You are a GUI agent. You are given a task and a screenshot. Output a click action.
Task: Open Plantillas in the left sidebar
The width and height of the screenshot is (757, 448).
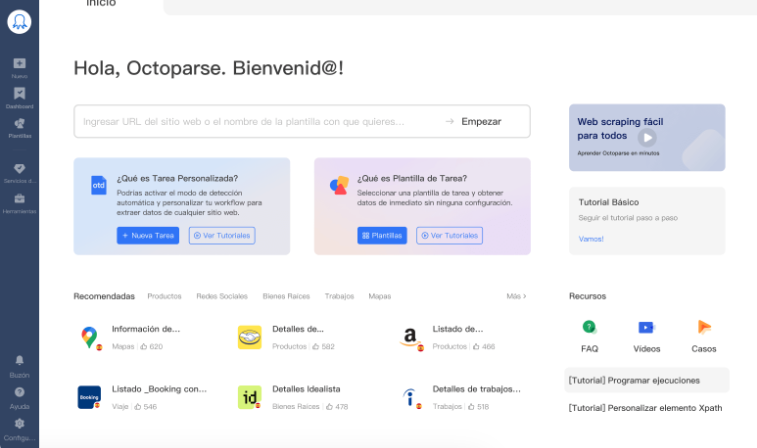19,126
